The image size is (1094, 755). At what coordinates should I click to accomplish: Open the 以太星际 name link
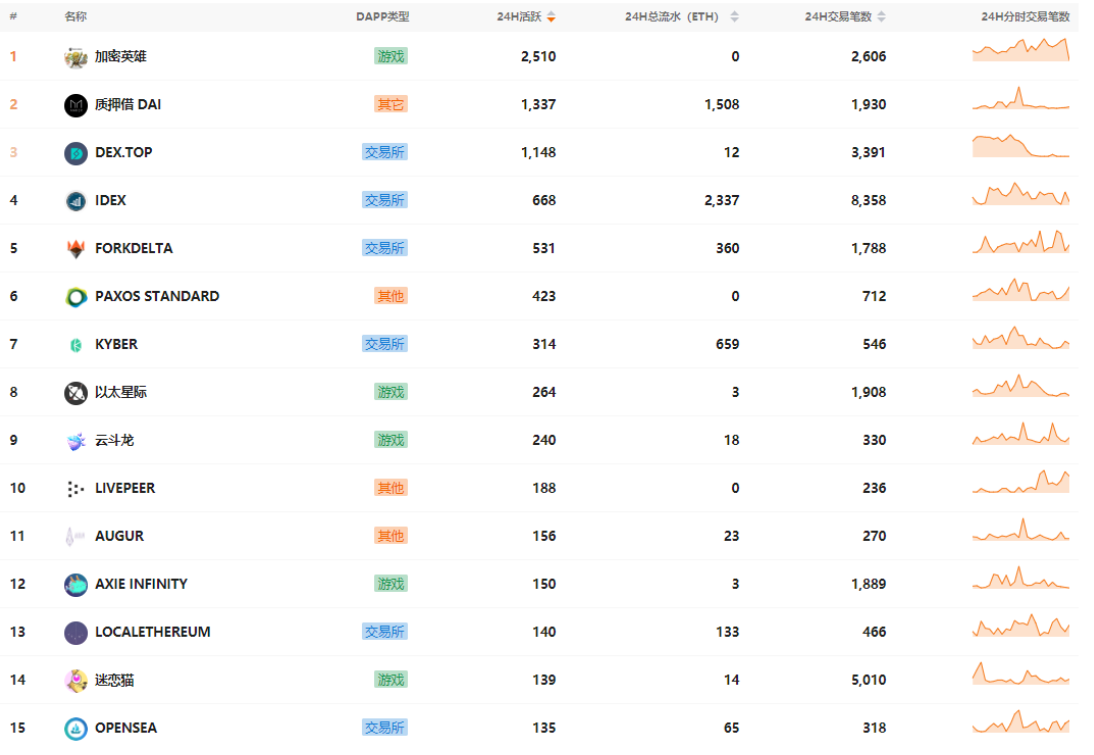pos(121,392)
